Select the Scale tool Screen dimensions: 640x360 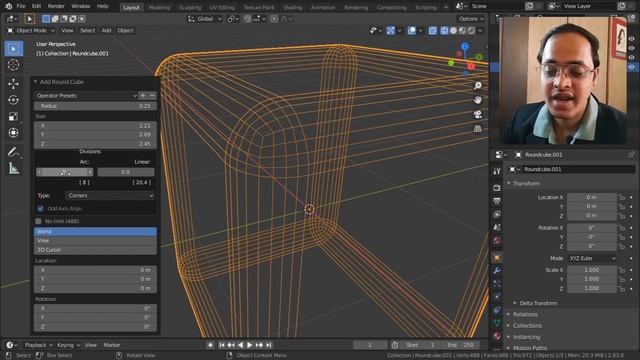coord(13,116)
